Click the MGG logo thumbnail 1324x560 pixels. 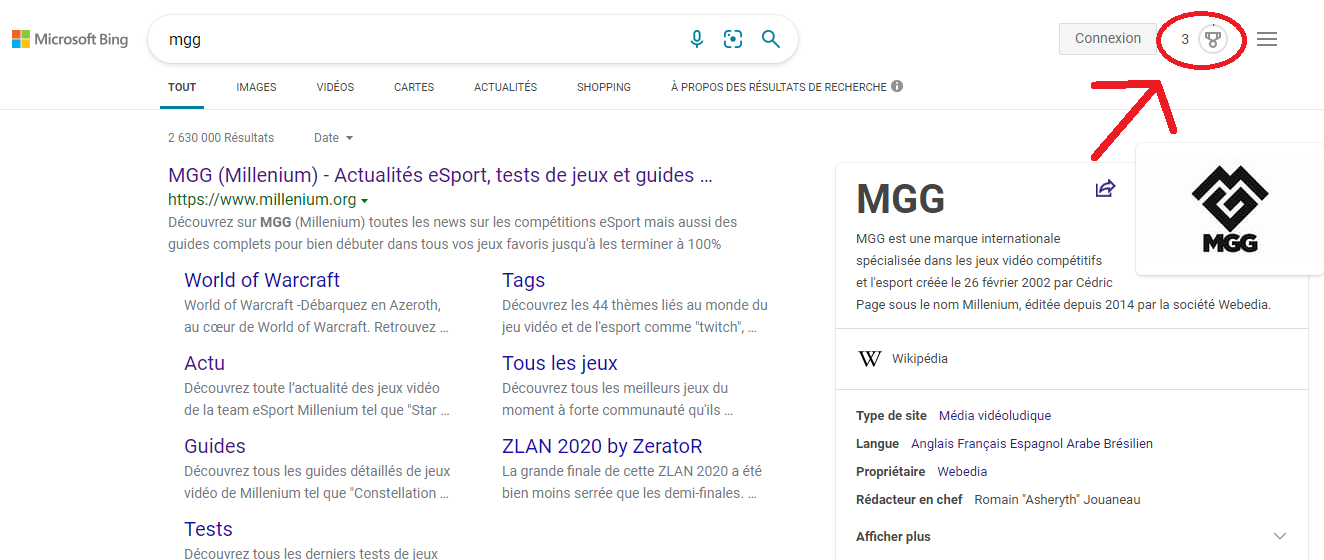click(x=1229, y=209)
